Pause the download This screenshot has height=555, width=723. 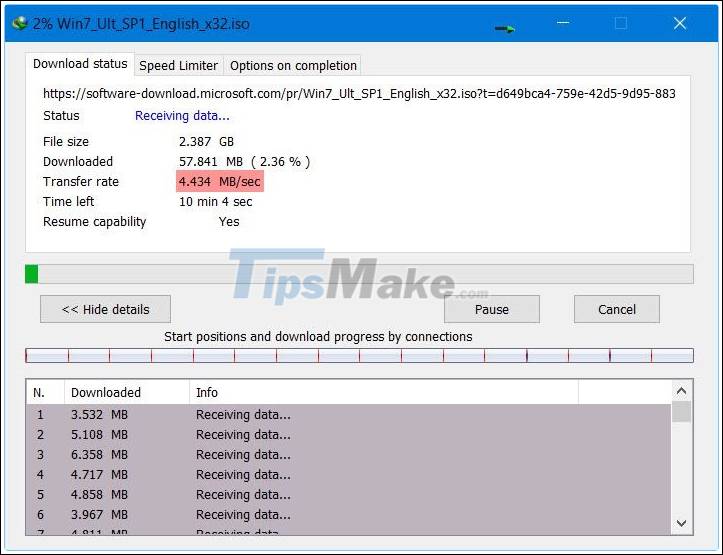(492, 309)
